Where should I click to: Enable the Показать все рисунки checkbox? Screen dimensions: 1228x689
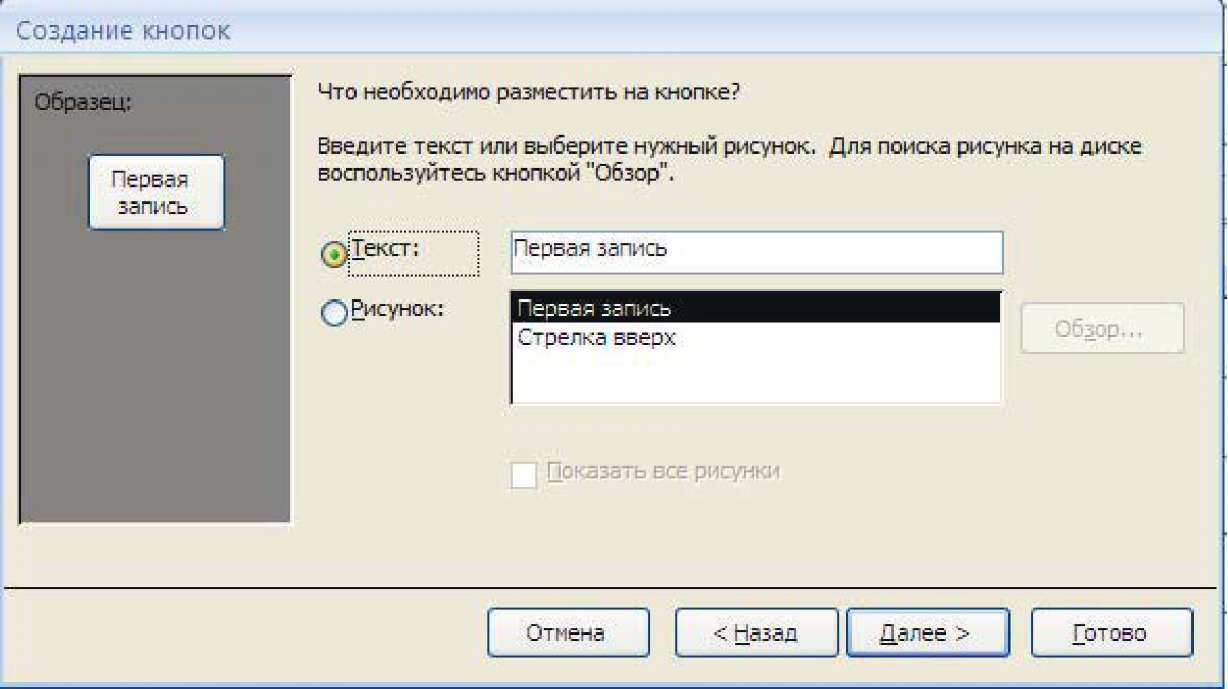click(523, 474)
